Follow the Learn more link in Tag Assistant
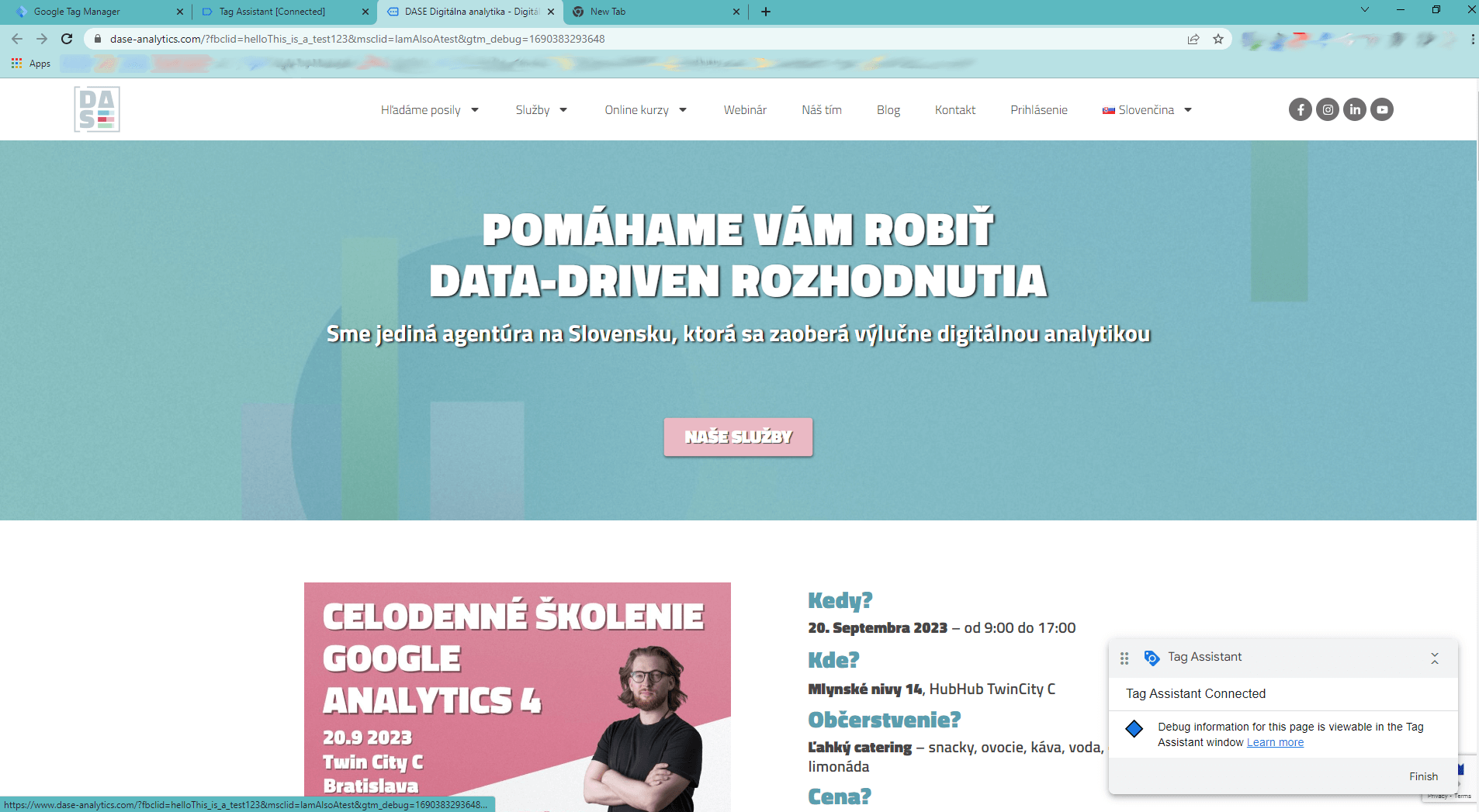The image size is (1479, 812). pos(1275,742)
